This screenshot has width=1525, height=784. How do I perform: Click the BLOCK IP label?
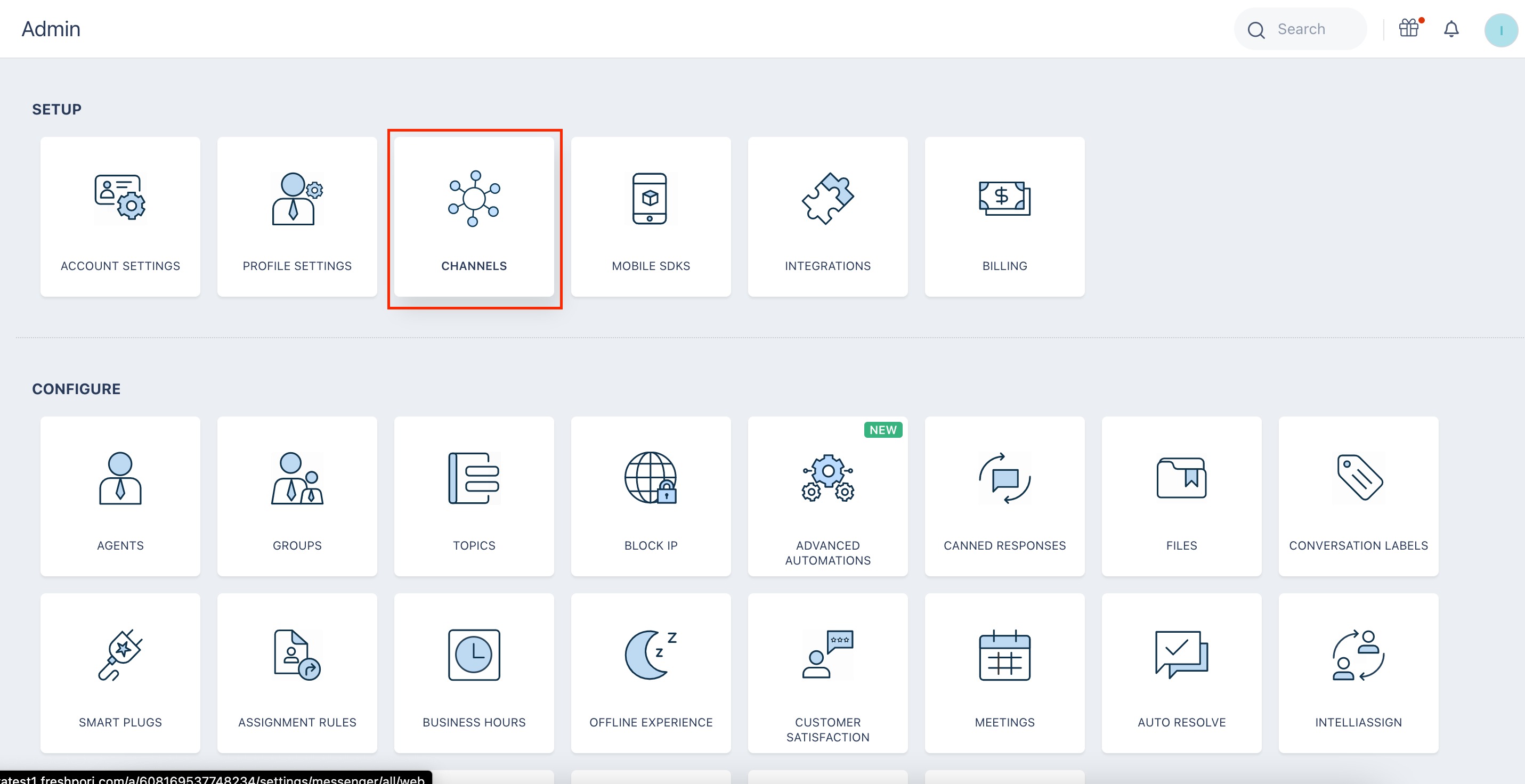click(x=651, y=545)
